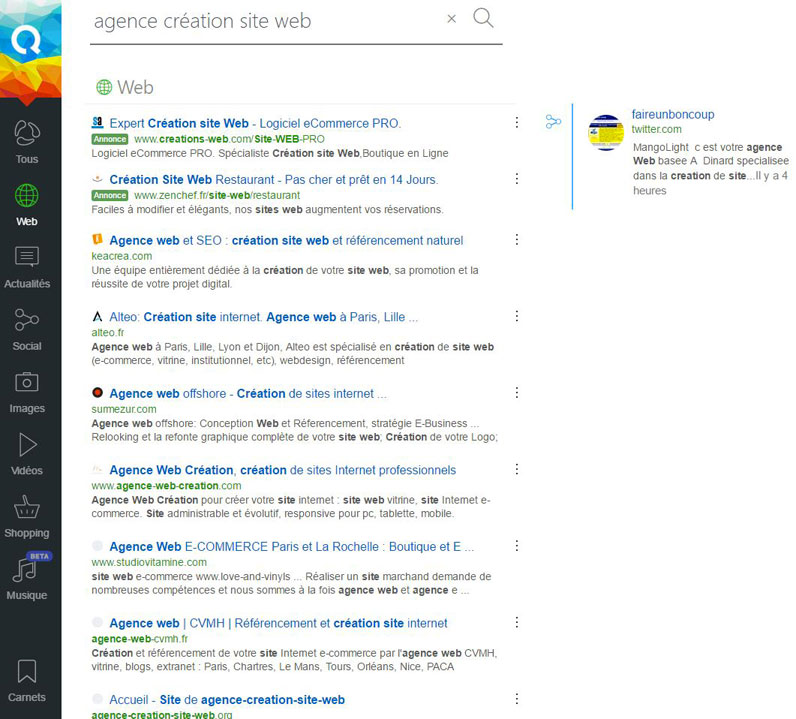
Task: Open Carnets bookmarks section
Action: tap(27, 680)
